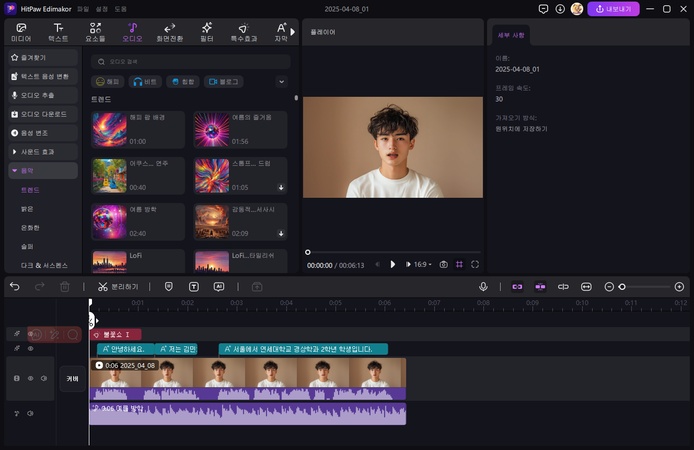This screenshot has height=450, width=694.
Task: Click the timeline zoom slider handle
Action: click(x=622, y=287)
